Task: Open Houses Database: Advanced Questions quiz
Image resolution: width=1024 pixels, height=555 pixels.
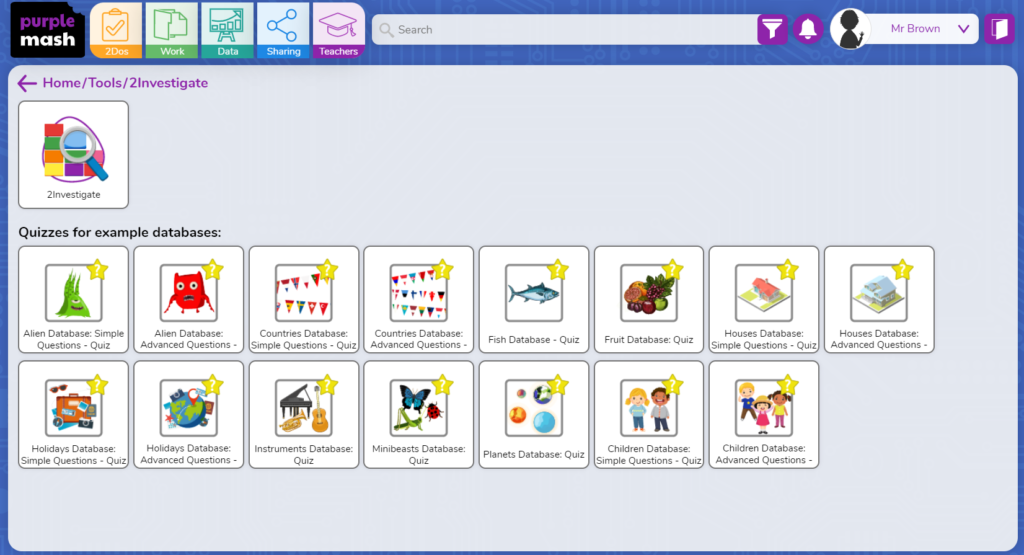Action: pyautogui.click(x=879, y=300)
